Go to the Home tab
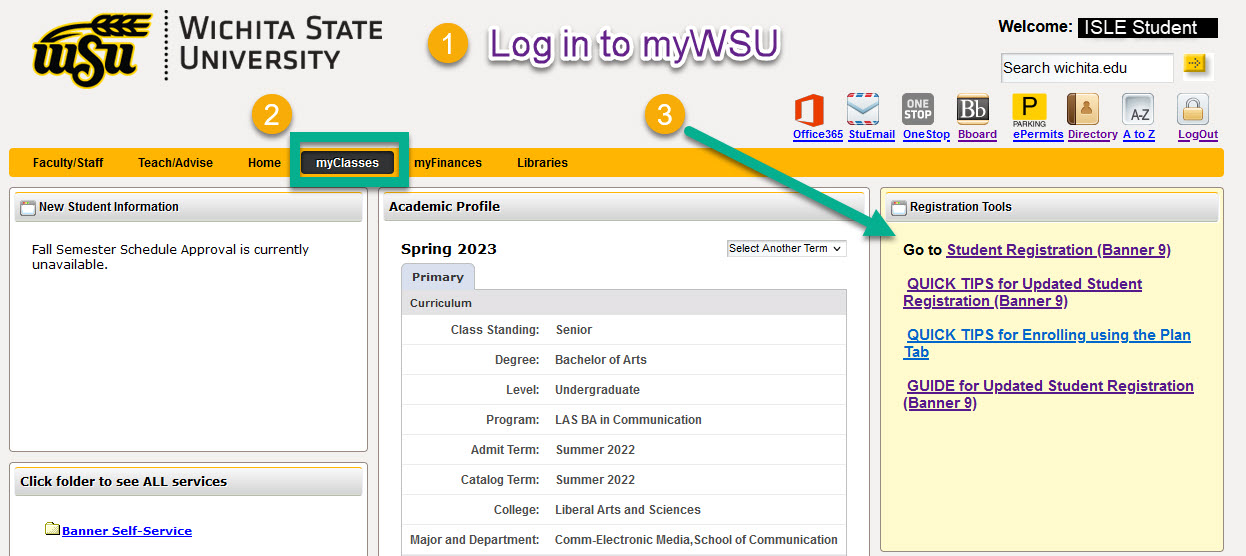The width and height of the screenshot is (1246, 556). point(264,163)
